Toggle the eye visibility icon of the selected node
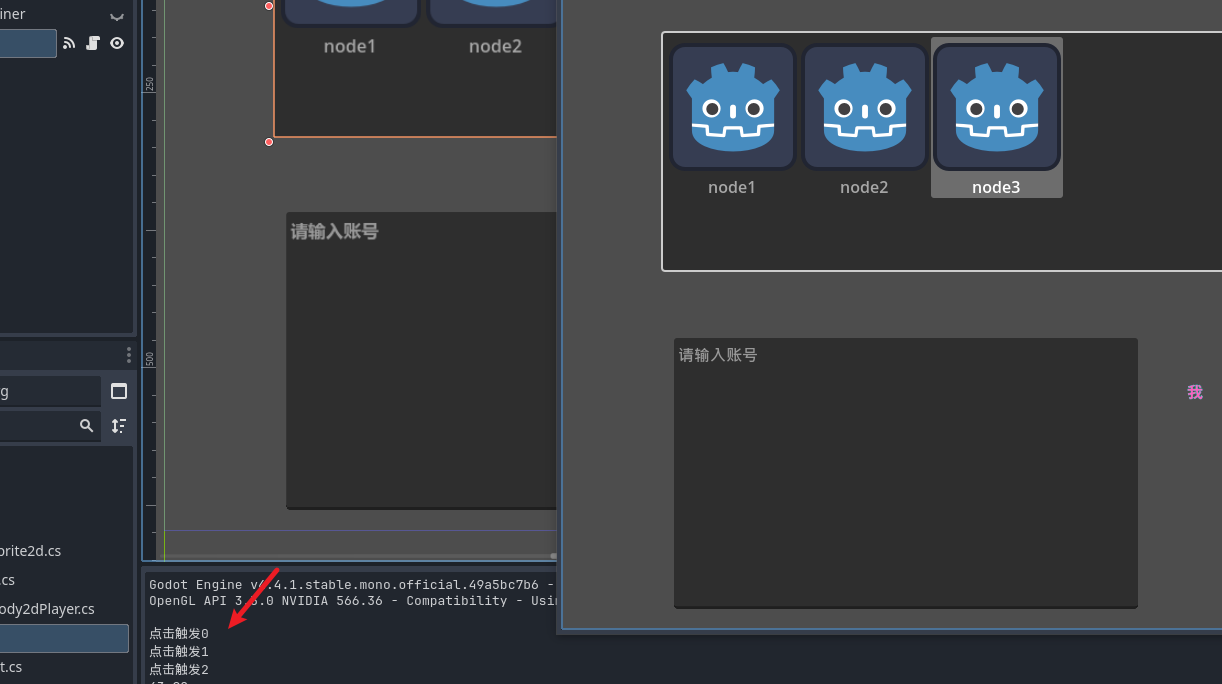The width and height of the screenshot is (1222, 684). (117, 43)
